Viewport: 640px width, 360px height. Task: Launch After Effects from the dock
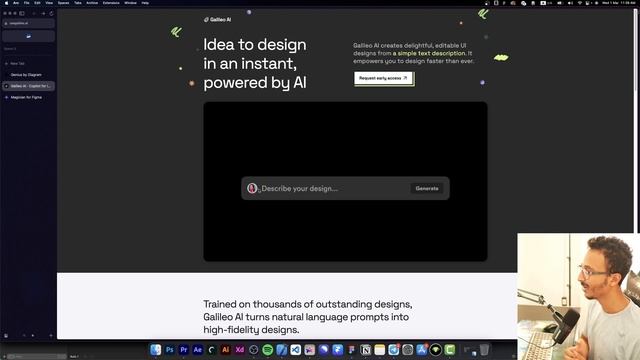pos(198,350)
